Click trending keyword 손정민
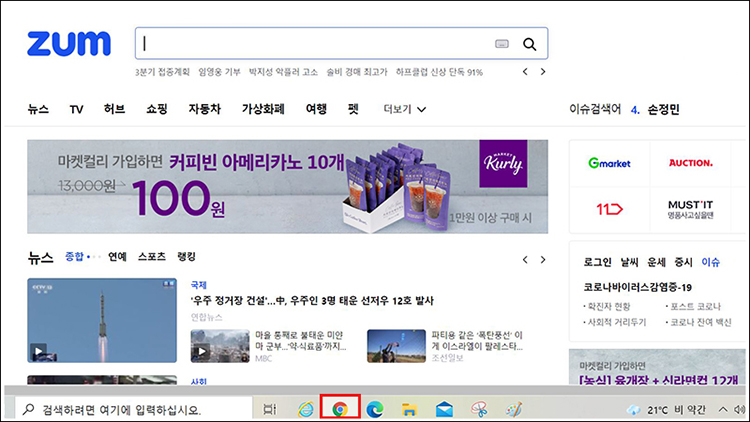 pos(663,110)
